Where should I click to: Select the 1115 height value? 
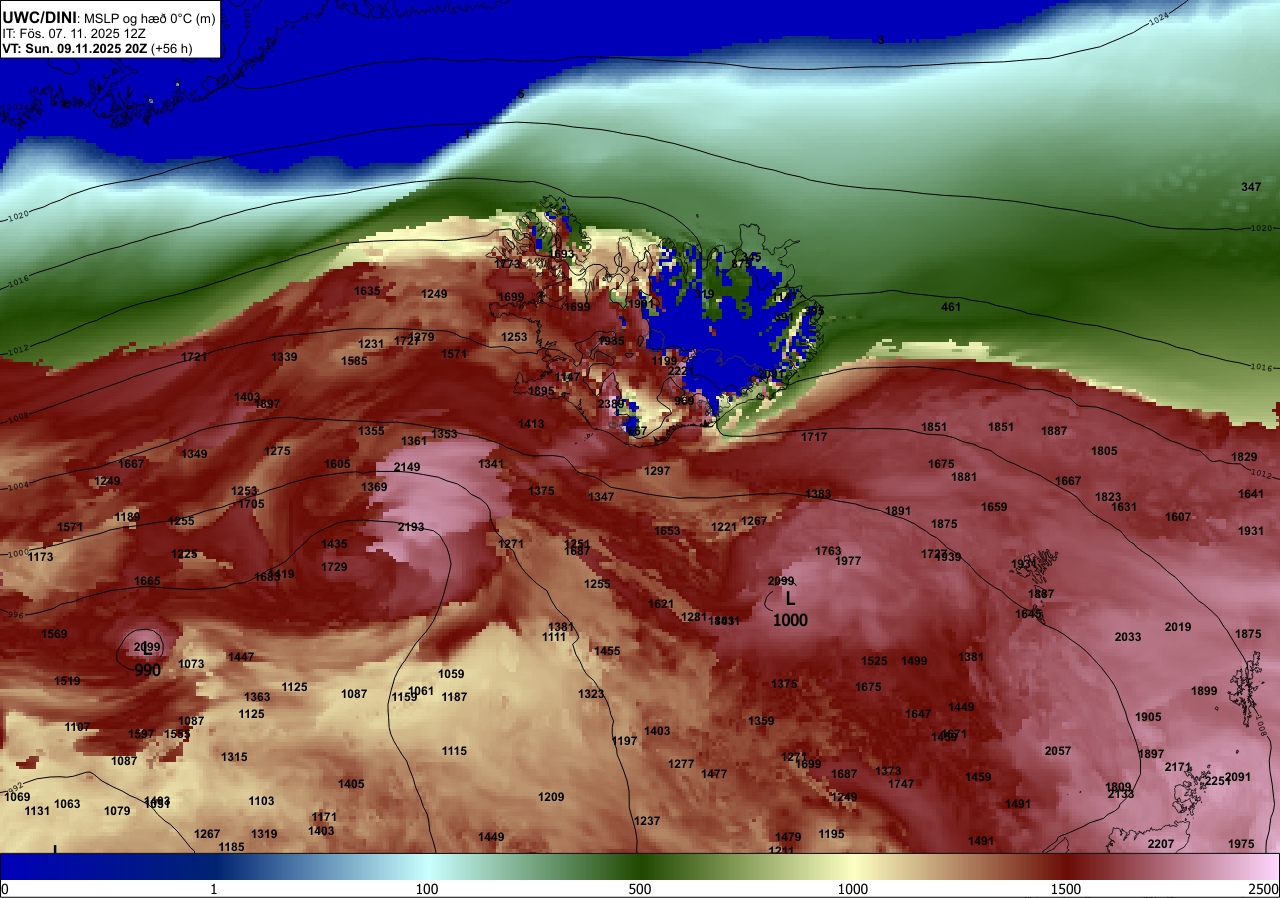click(x=454, y=751)
